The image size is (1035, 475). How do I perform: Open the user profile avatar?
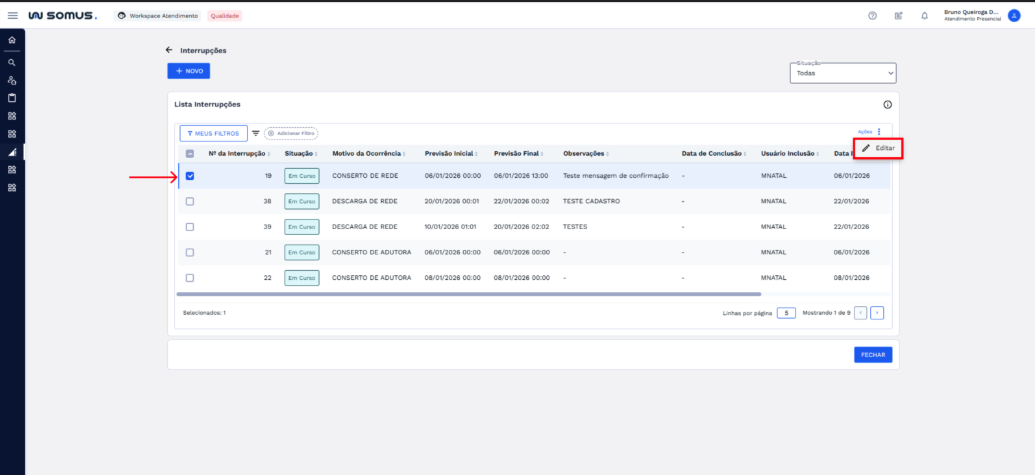point(1014,16)
